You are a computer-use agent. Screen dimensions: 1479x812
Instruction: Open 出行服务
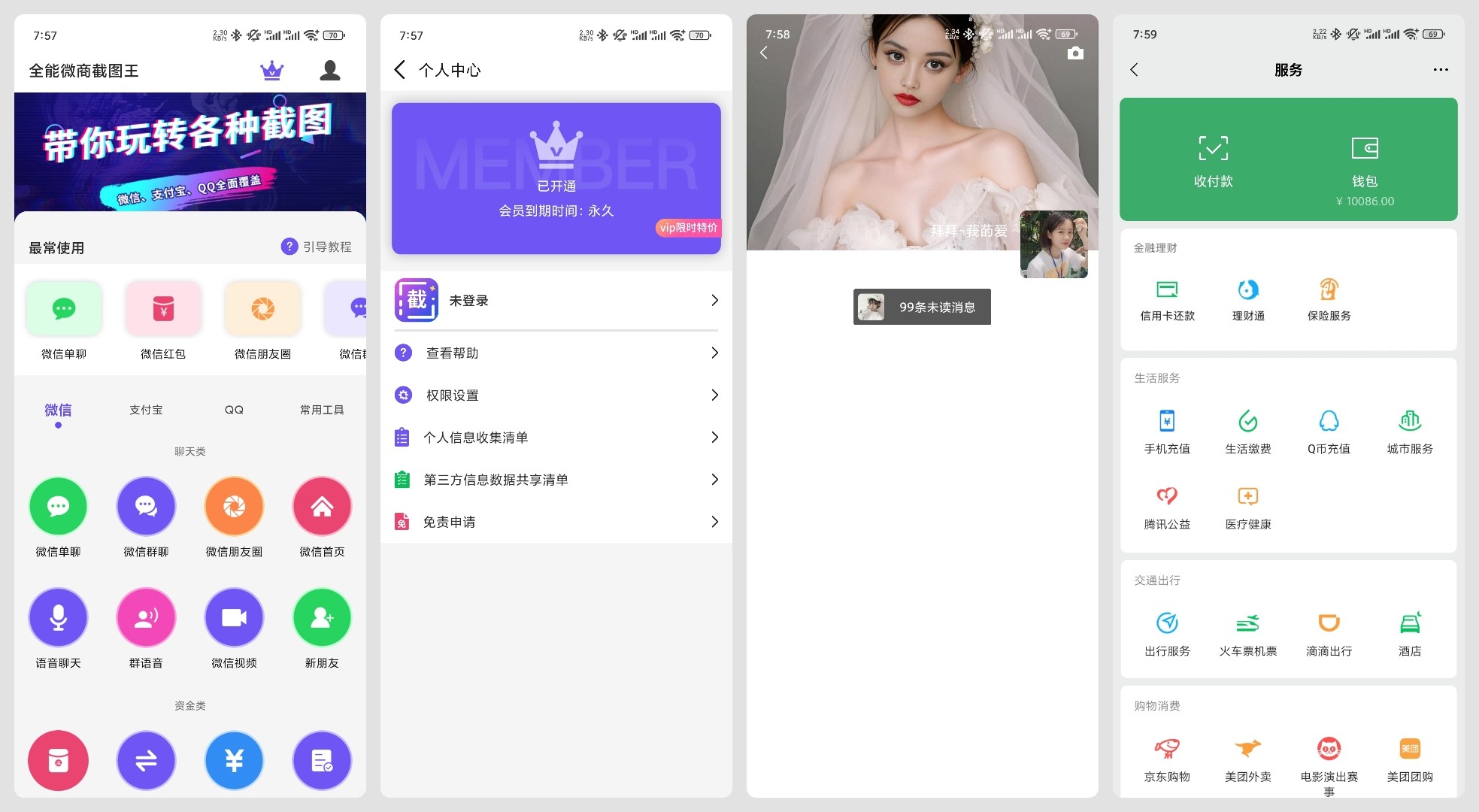tap(1167, 635)
